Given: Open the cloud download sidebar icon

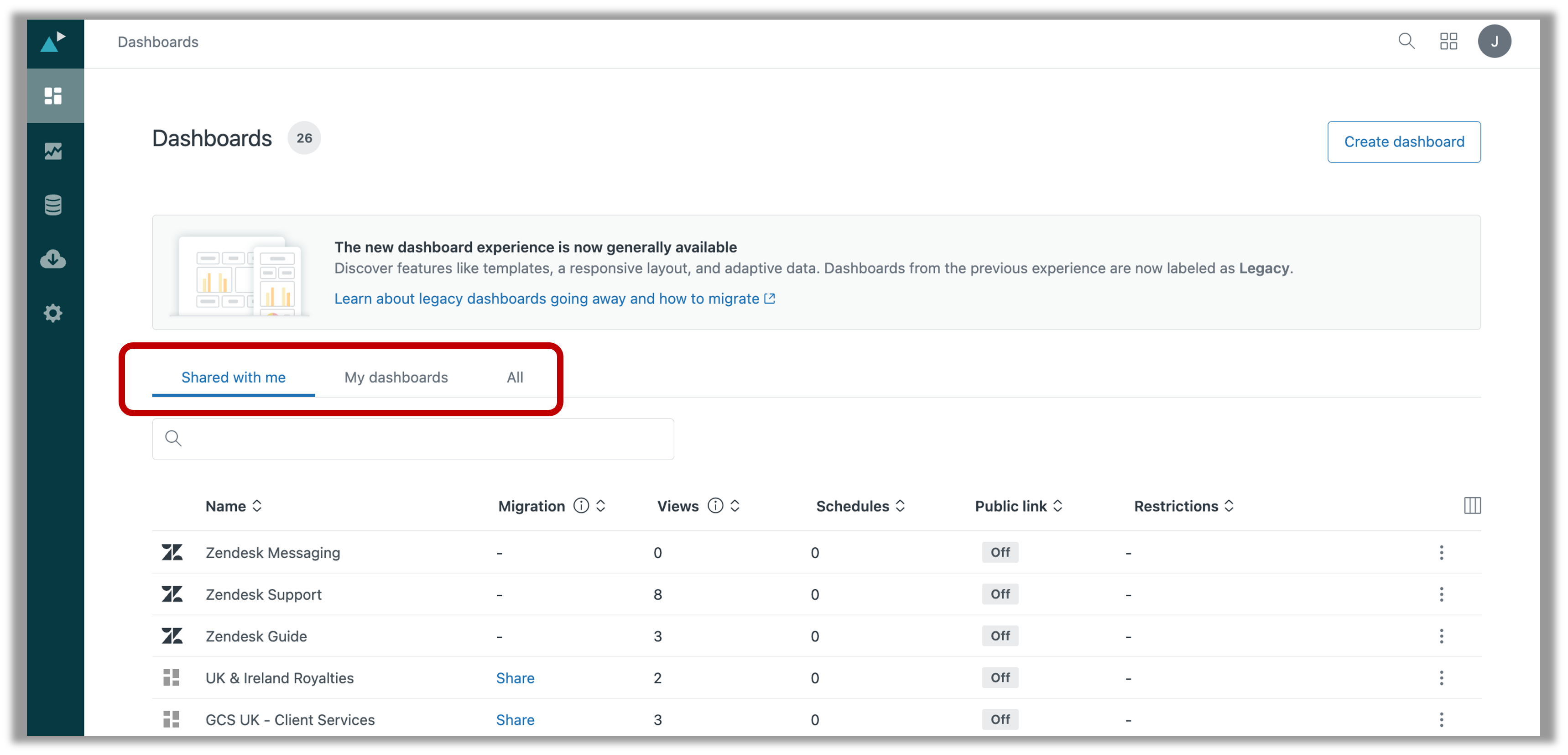Looking at the screenshot, I should tap(53, 259).
